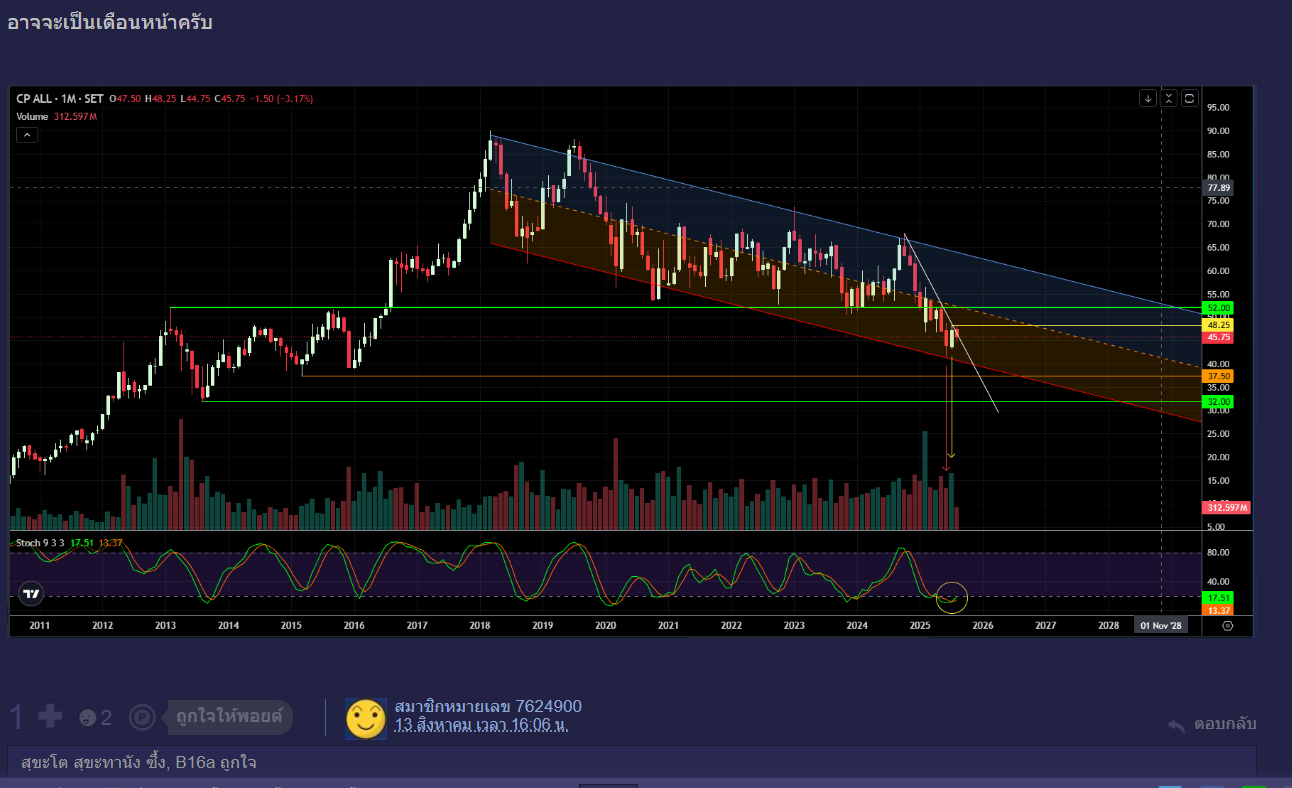The height and width of the screenshot is (788, 1292).
Task: Click the likers list สุขะโต สุขะทานัง ซึ้ง, B16a ถูกใจ
Action: click(139, 763)
